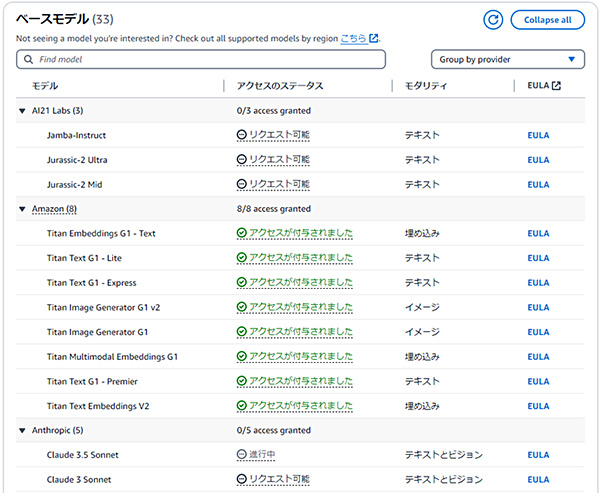Open EULA link for Jurassic-2 Mid
Viewport: 600px width, 493px height.
coord(538,184)
